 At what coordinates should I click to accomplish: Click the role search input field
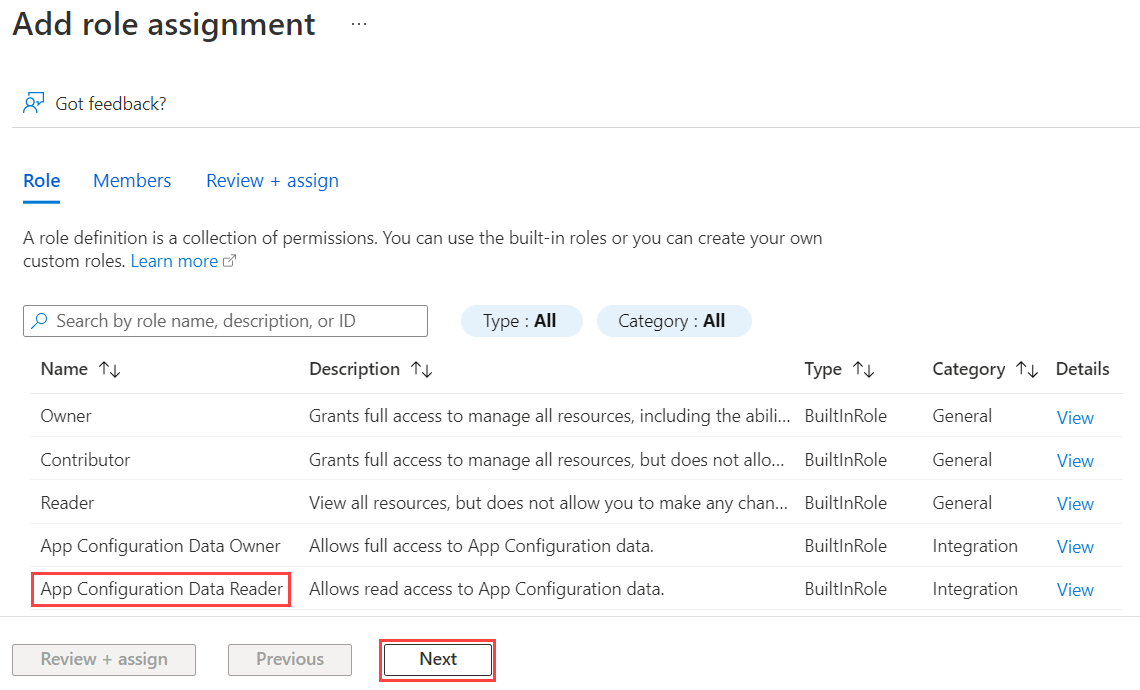point(225,320)
